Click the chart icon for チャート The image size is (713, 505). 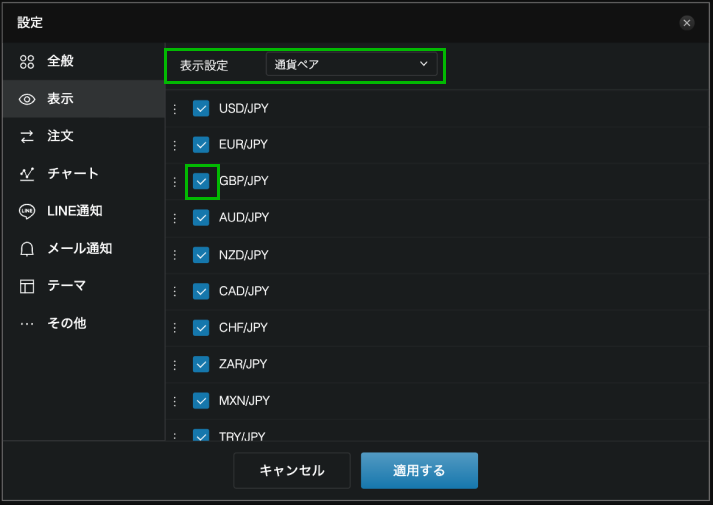27,174
